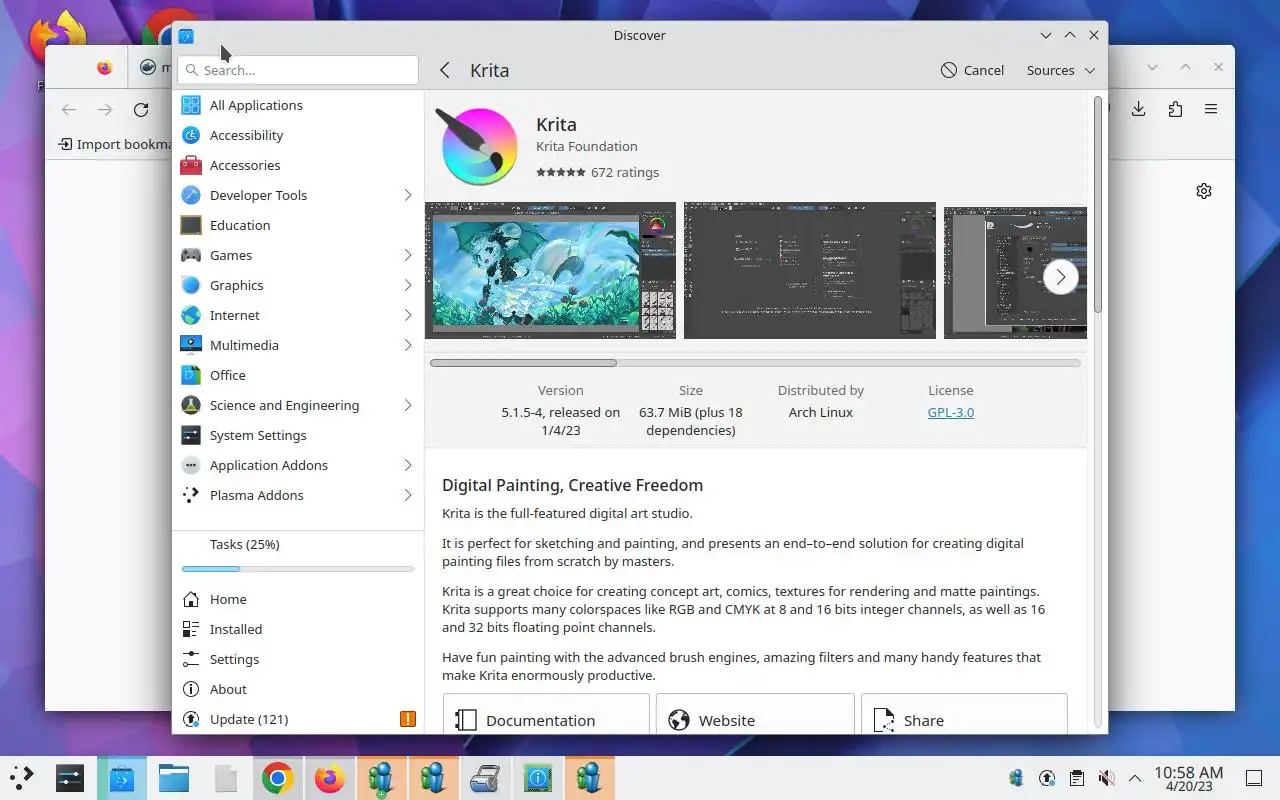Expand the Multimedia category
The image size is (1280, 800).
pos(408,345)
